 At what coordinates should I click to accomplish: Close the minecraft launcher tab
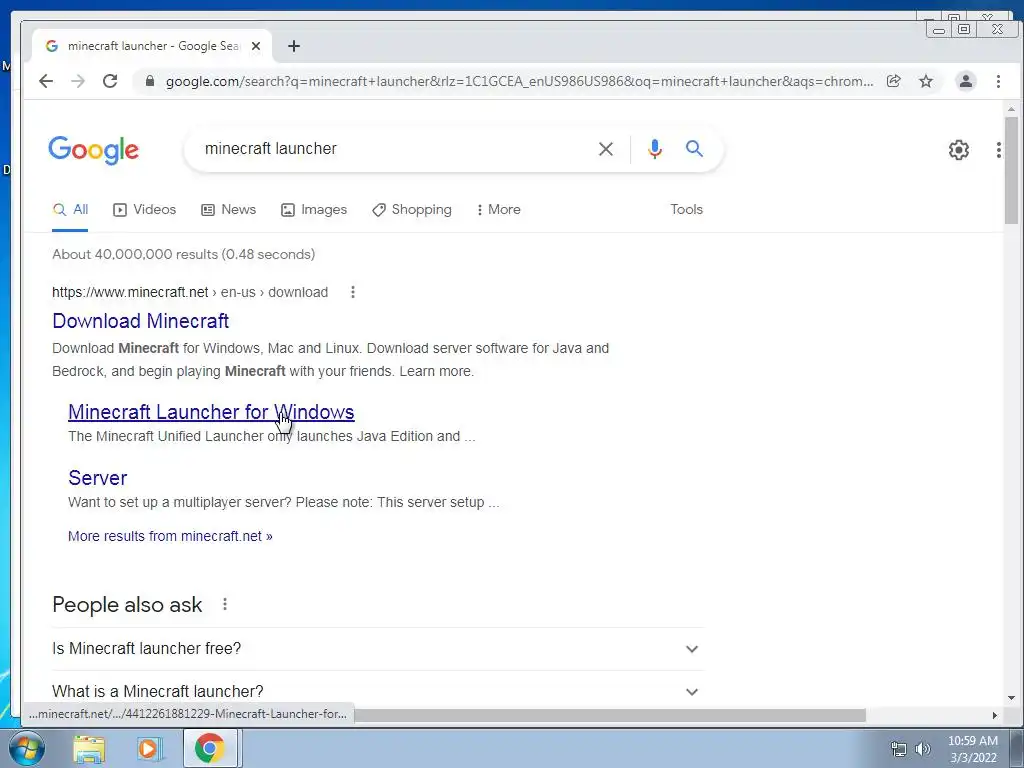pos(256,46)
